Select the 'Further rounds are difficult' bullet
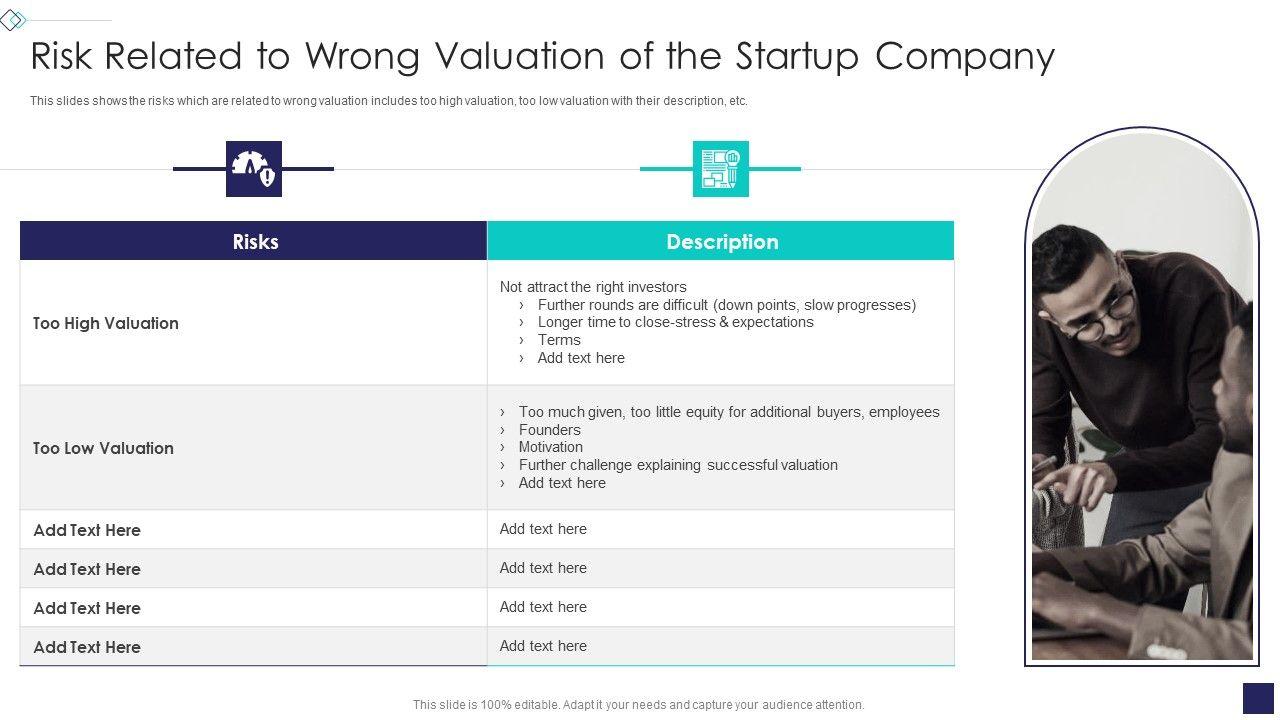The width and height of the screenshot is (1280, 720). (x=726, y=305)
